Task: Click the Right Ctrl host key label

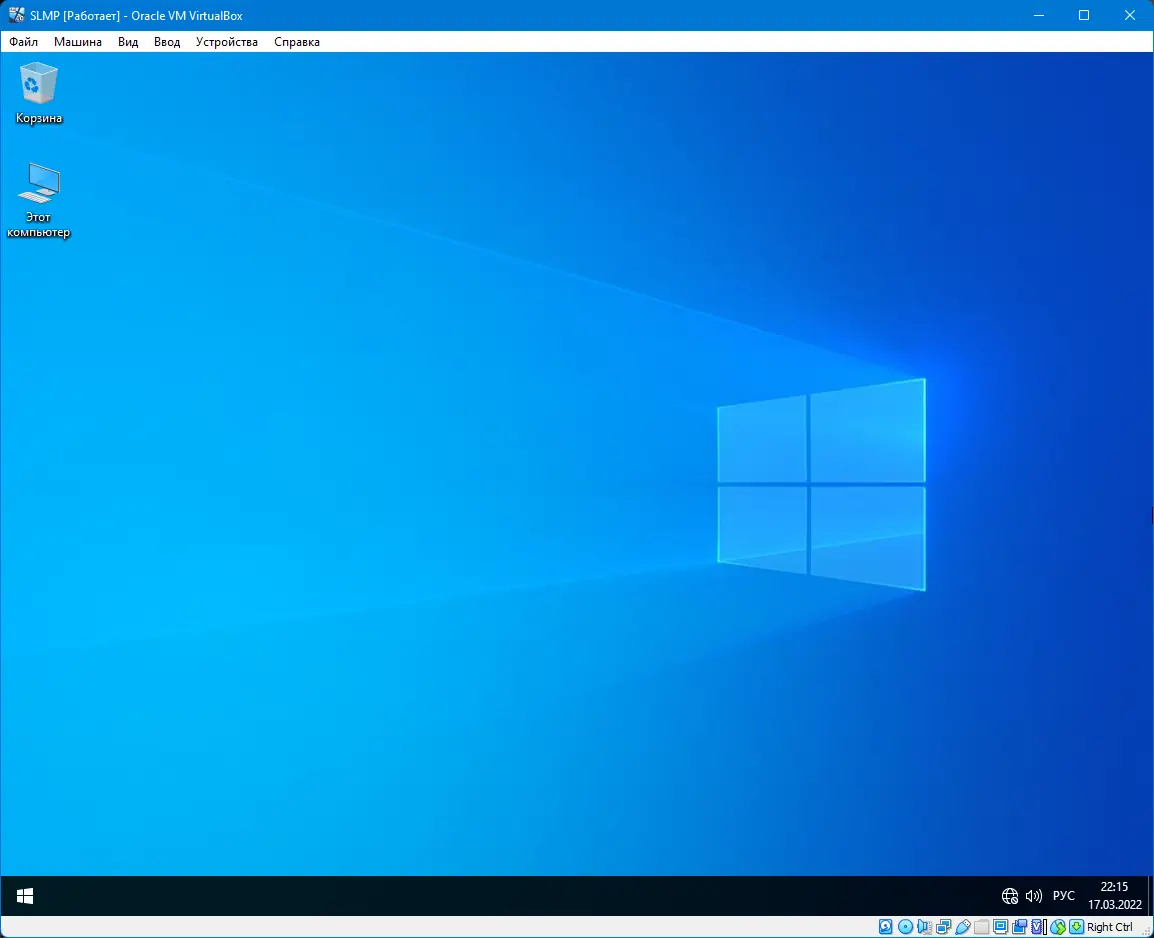Action: pos(1110,927)
